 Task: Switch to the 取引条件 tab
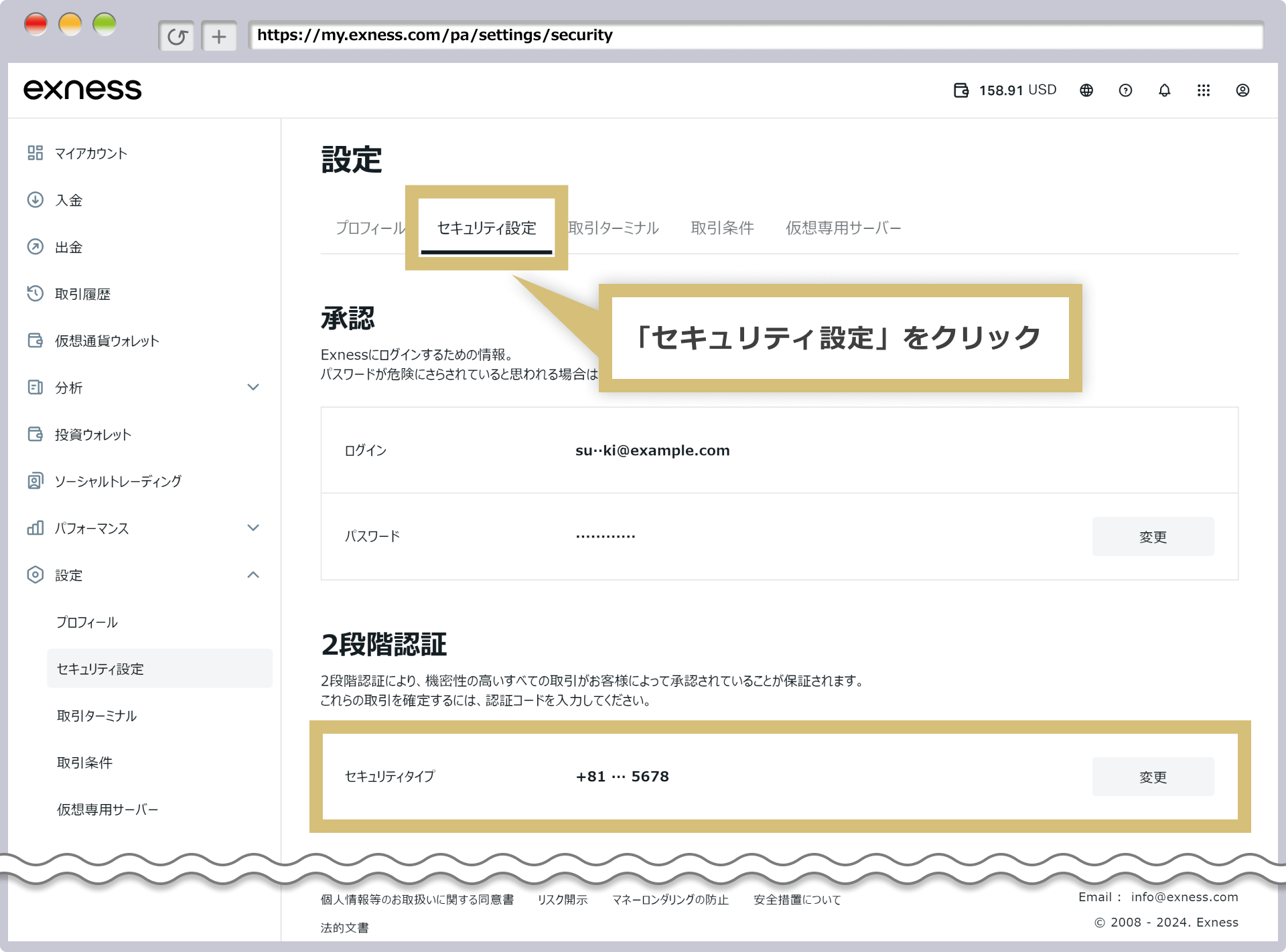coord(722,228)
